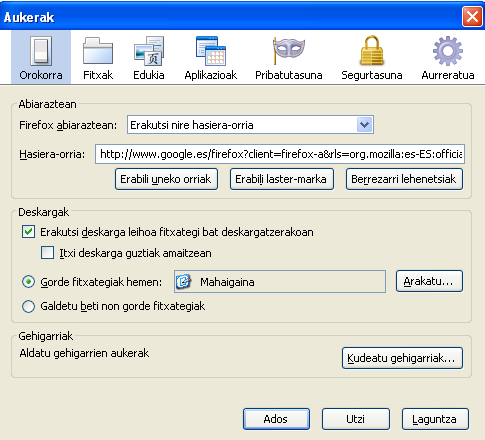The width and height of the screenshot is (485, 440).
Task: Click Erabili laster-marka button
Action: [282, 179]
